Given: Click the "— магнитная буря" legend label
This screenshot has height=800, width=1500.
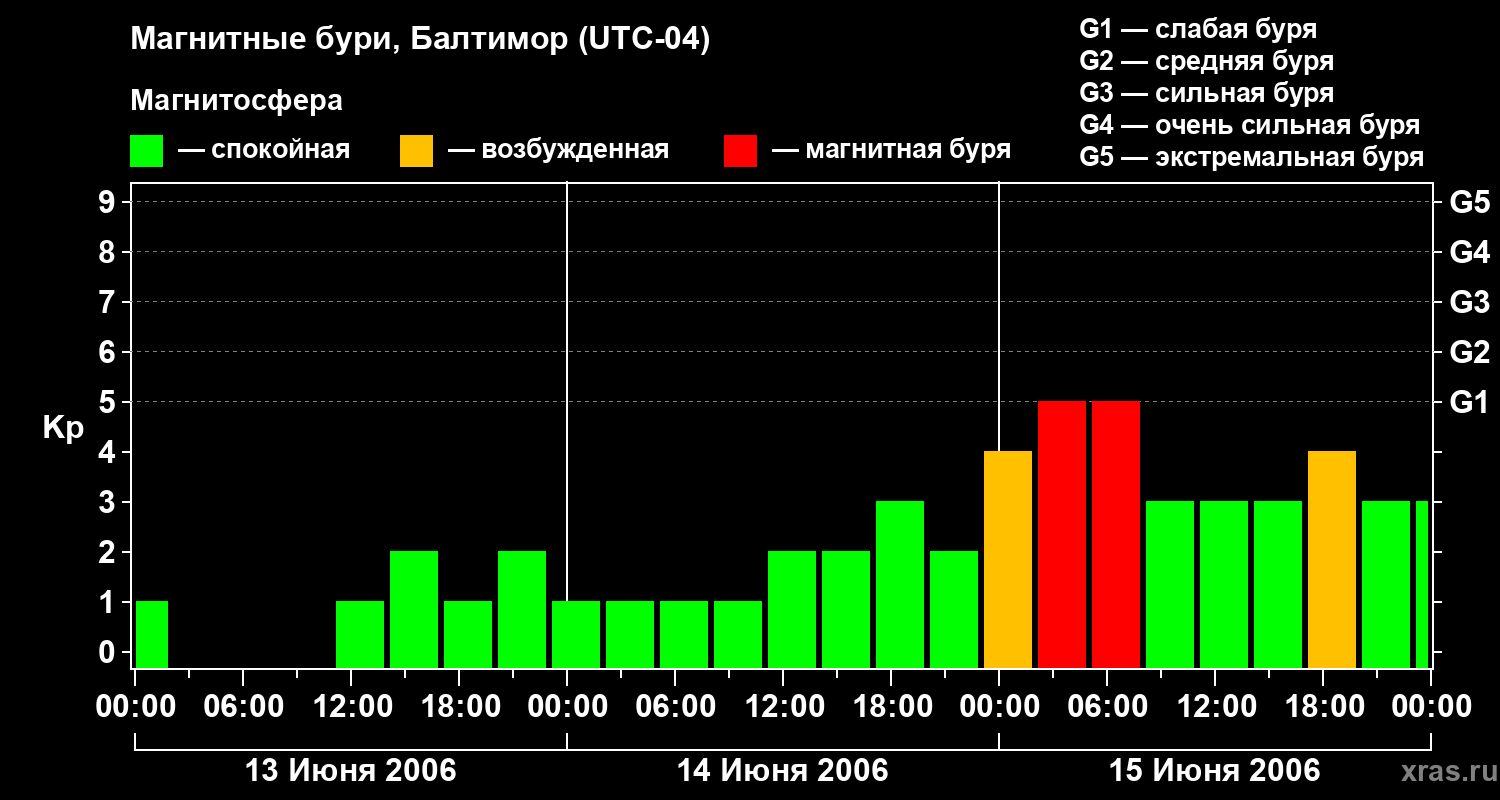Looking at the screenshot, I should pos(891,150).
